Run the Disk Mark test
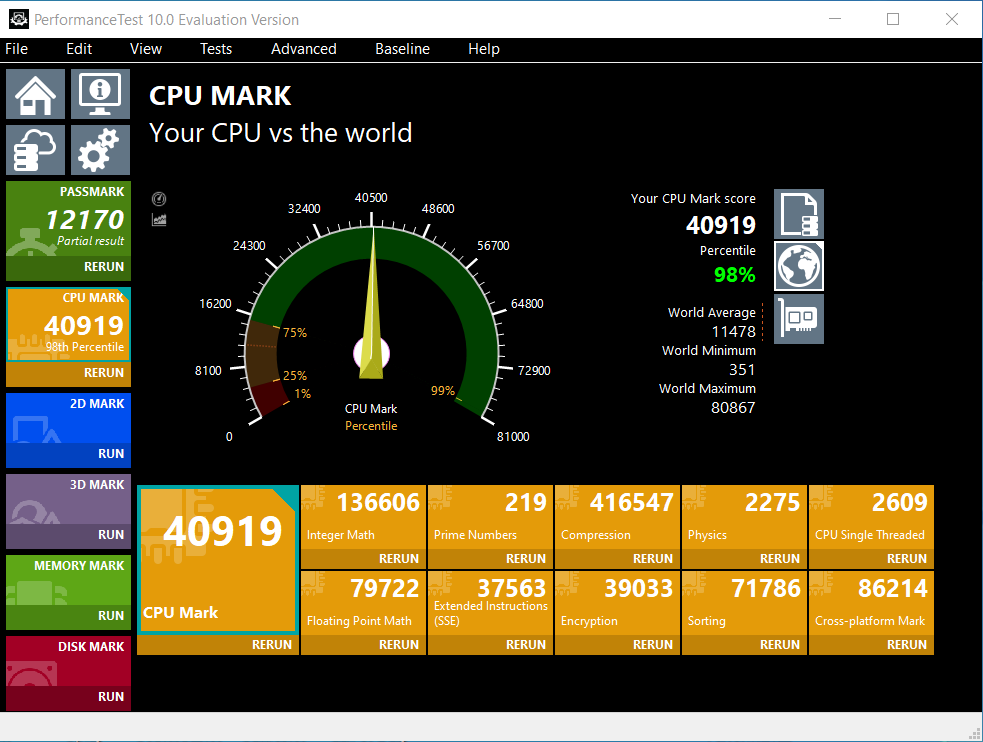 (68, 697)
